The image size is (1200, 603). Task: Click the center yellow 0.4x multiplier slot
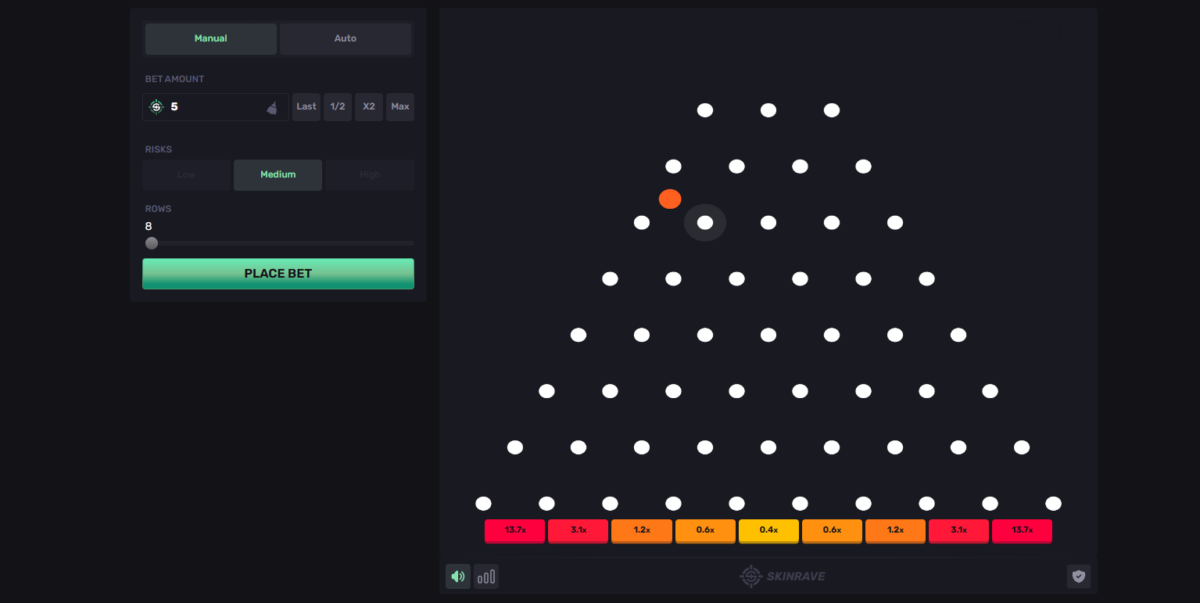click(768, 530)
